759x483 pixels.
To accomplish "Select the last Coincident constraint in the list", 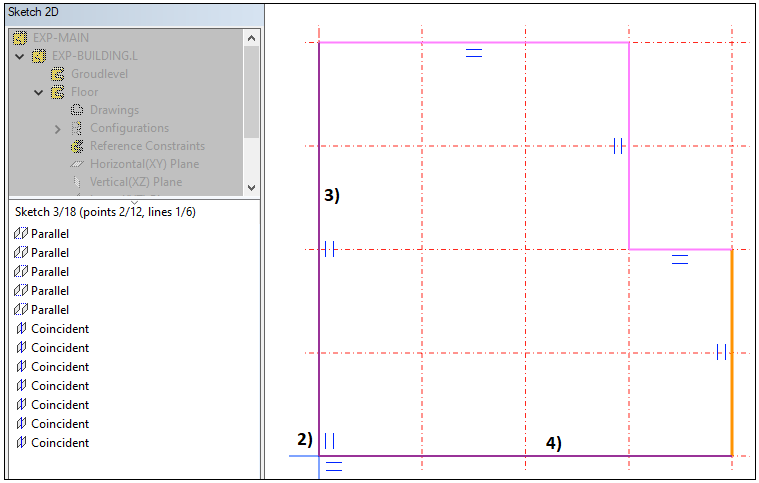I will [x=59, y=443].
